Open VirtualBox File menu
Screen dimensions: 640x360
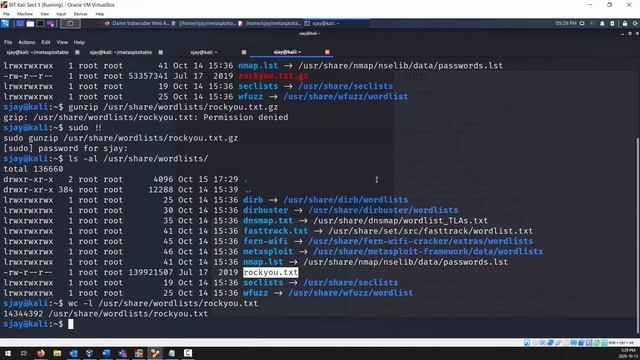[6, 14]
